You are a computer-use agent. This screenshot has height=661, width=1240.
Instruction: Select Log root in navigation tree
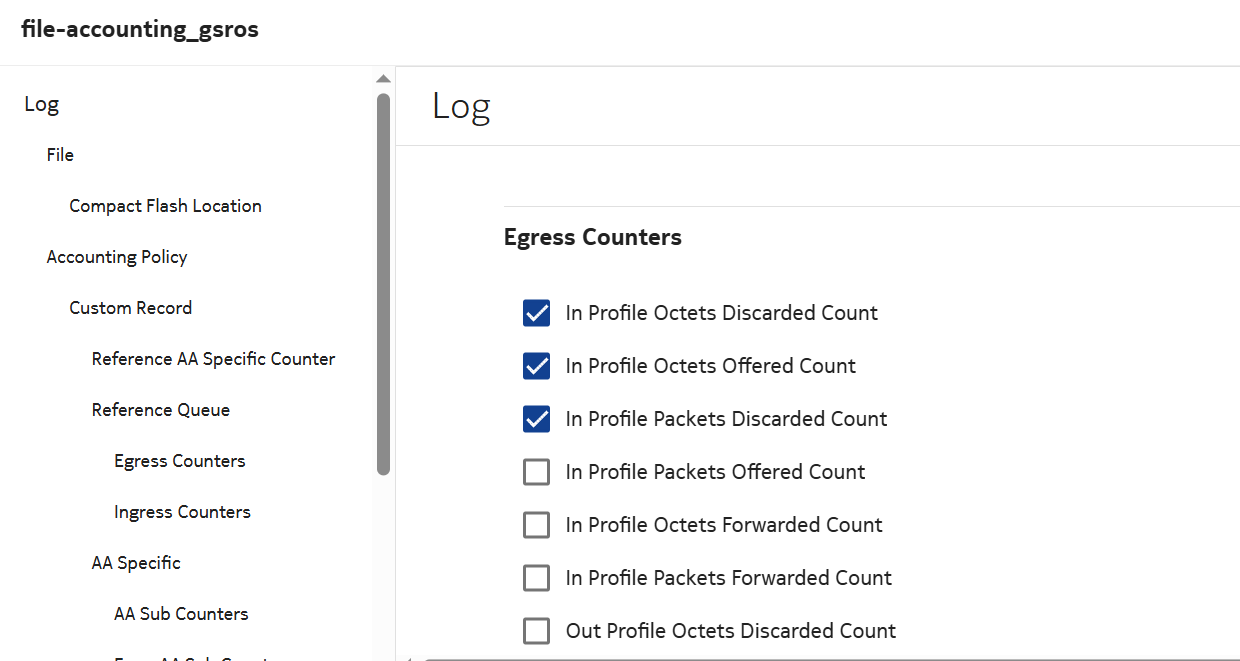(42, 104)
